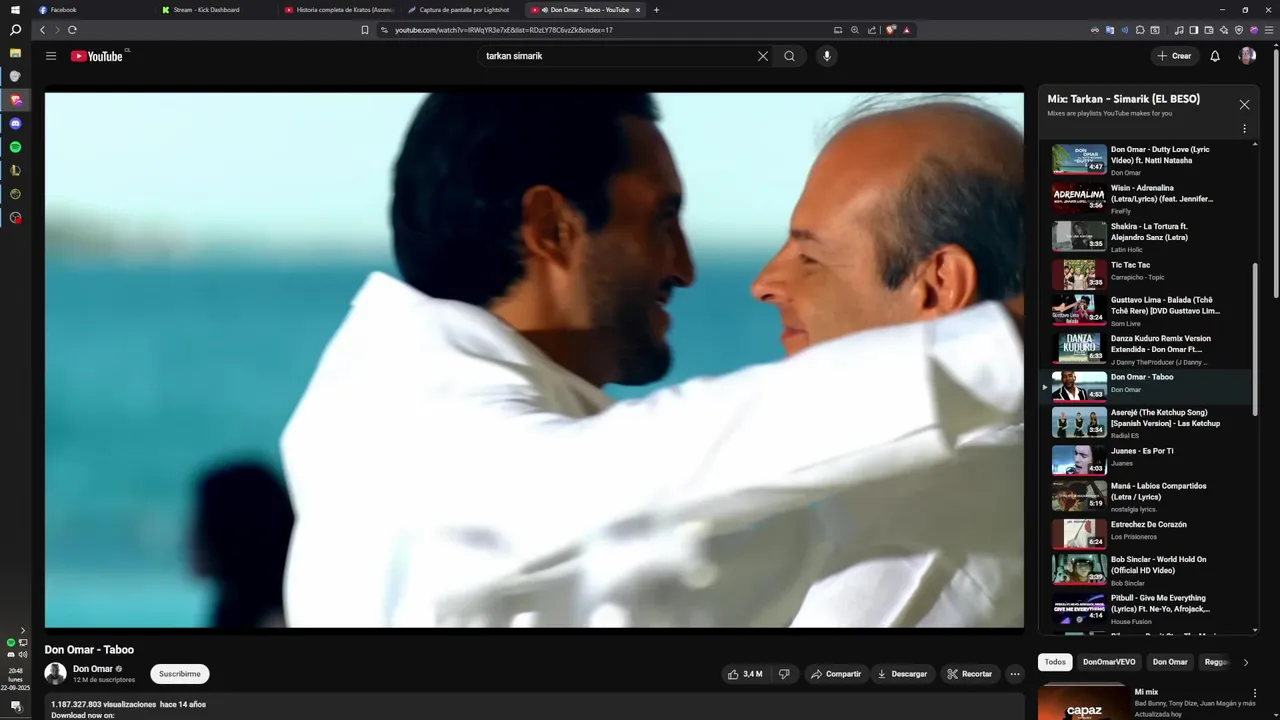This screenshot has height=720, width=1280.
Task: Switch to Captura de pantalla Lightshot tab
Action: click(461, 10)
